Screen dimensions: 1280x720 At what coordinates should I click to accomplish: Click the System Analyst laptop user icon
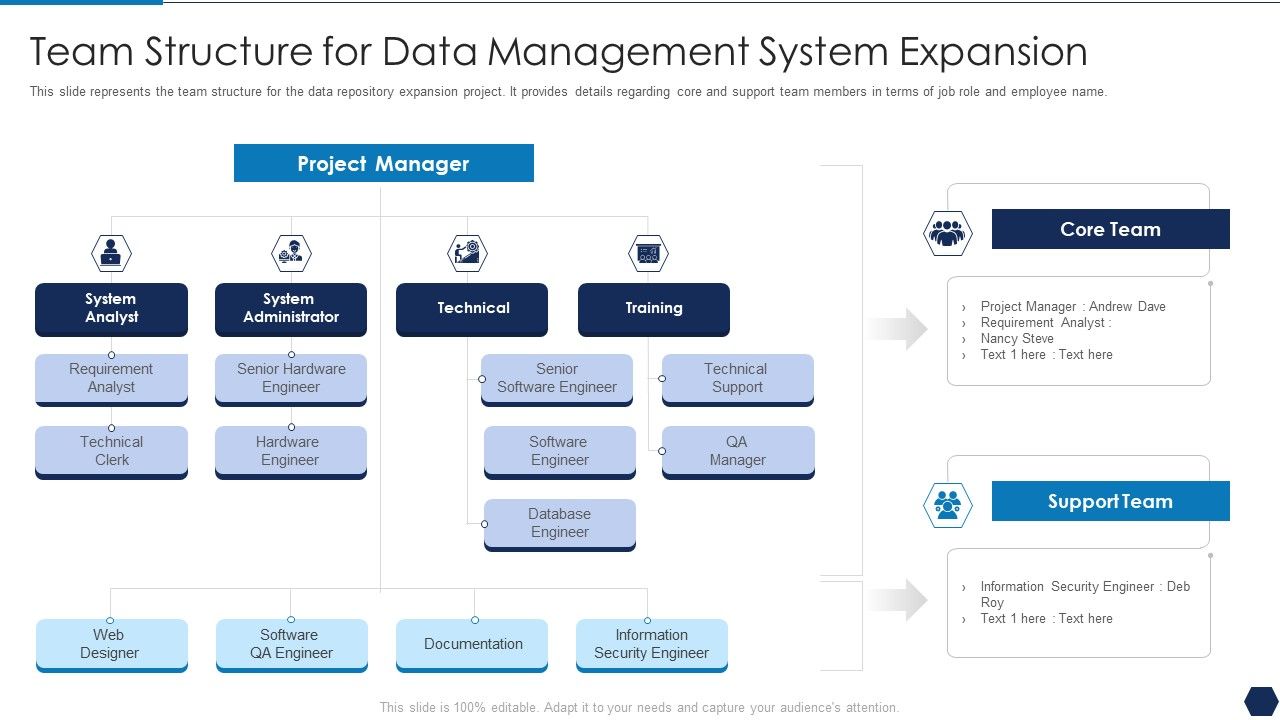tap(111, 253)
